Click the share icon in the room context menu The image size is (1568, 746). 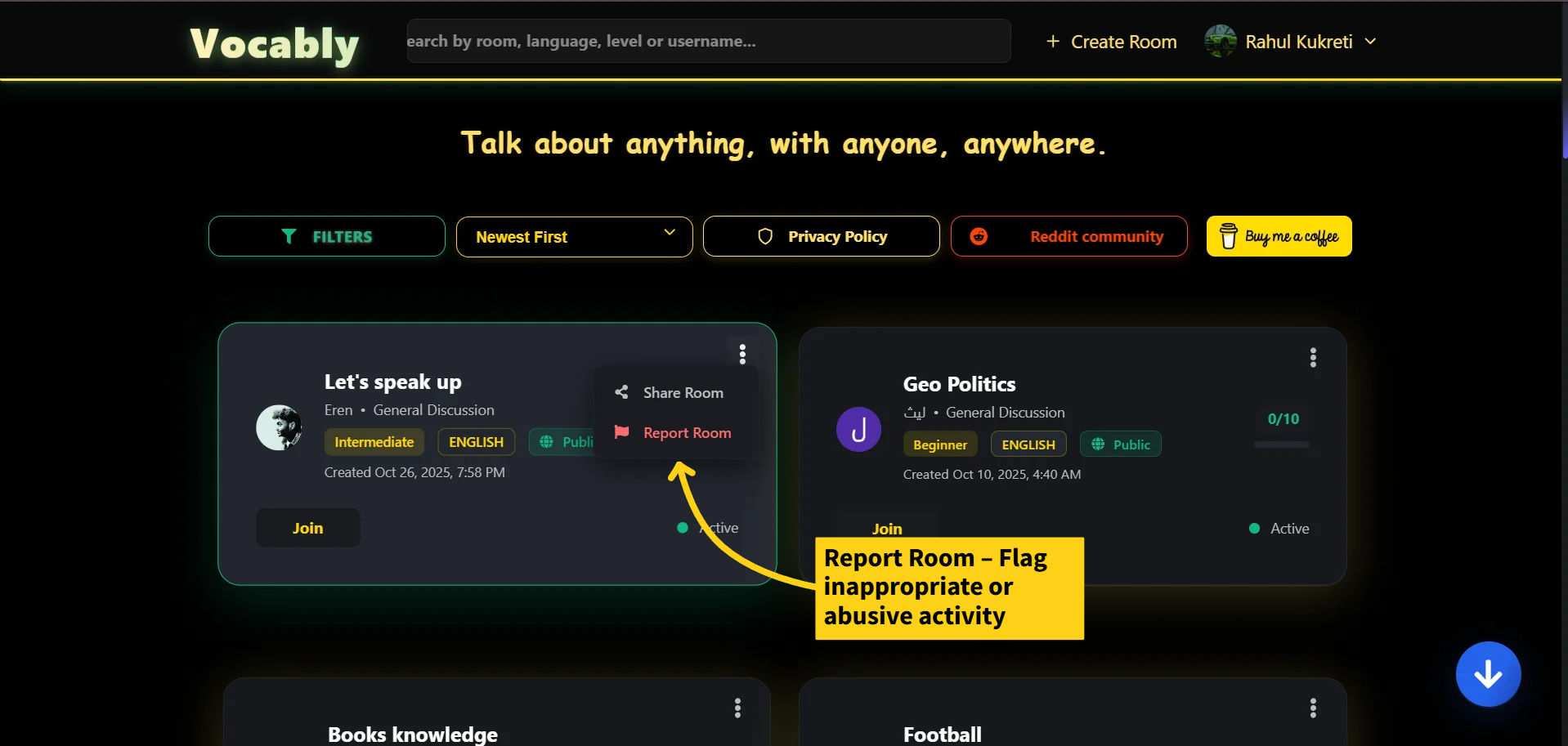click(x=621, y=392)
